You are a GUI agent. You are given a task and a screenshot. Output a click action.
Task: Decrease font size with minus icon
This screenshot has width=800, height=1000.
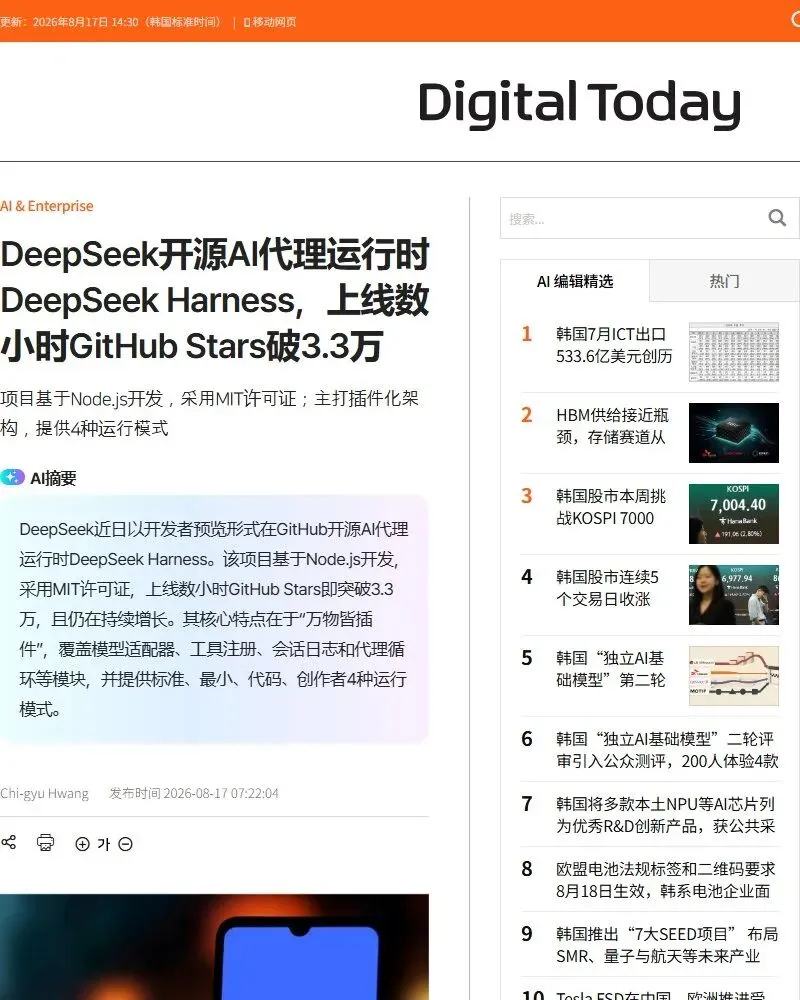click(126, 844)
